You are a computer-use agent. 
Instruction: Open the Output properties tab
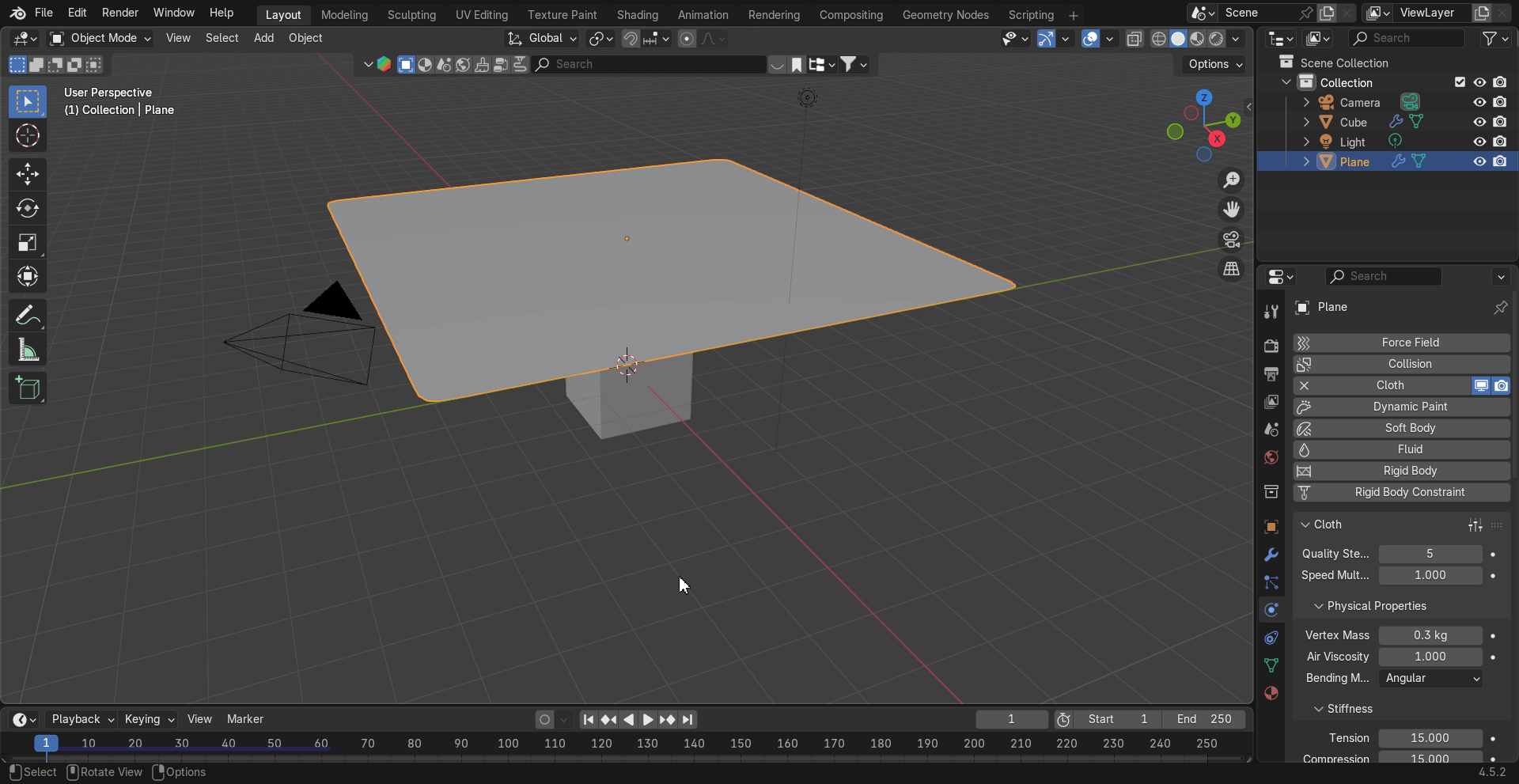(1271, 374)
